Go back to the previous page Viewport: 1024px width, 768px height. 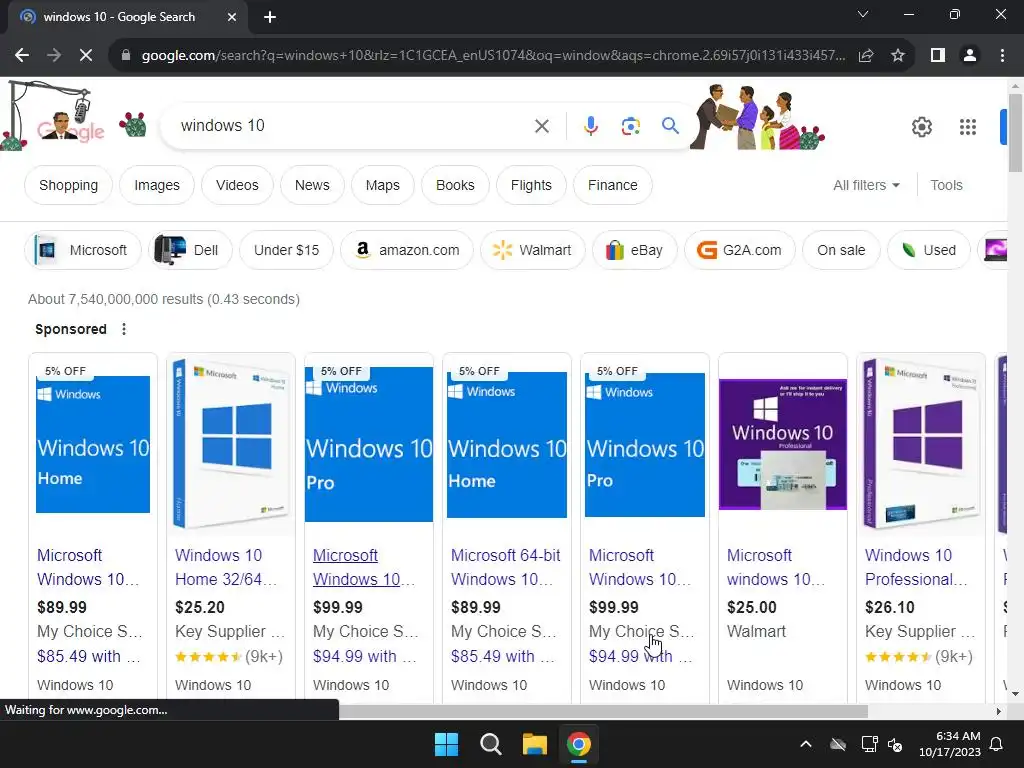click(22, 56)
